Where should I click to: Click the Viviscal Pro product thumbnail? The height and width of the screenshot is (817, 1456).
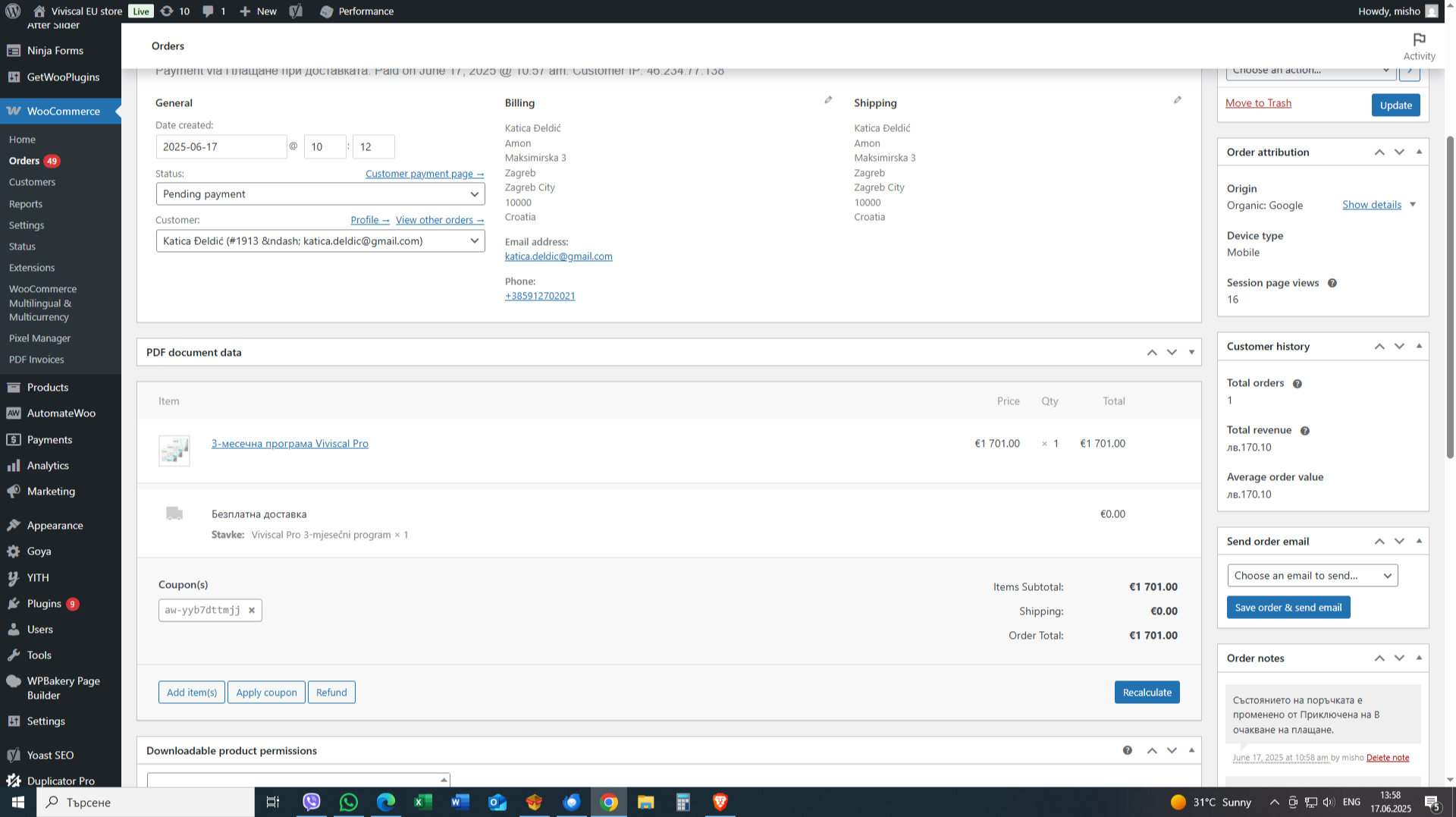pyautogui.click(x=174, y=450)
